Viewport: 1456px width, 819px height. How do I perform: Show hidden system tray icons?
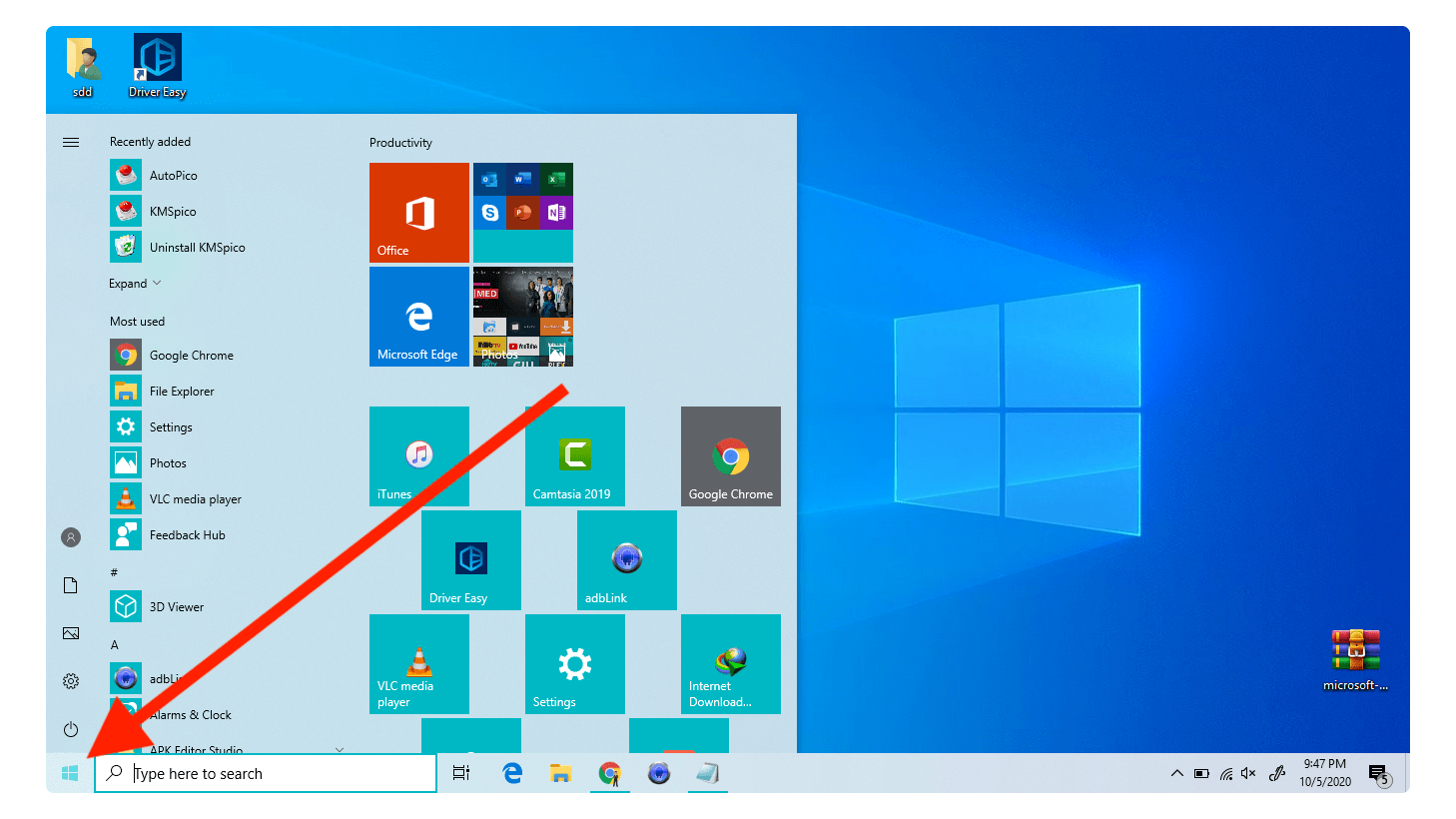[1176, 773]
